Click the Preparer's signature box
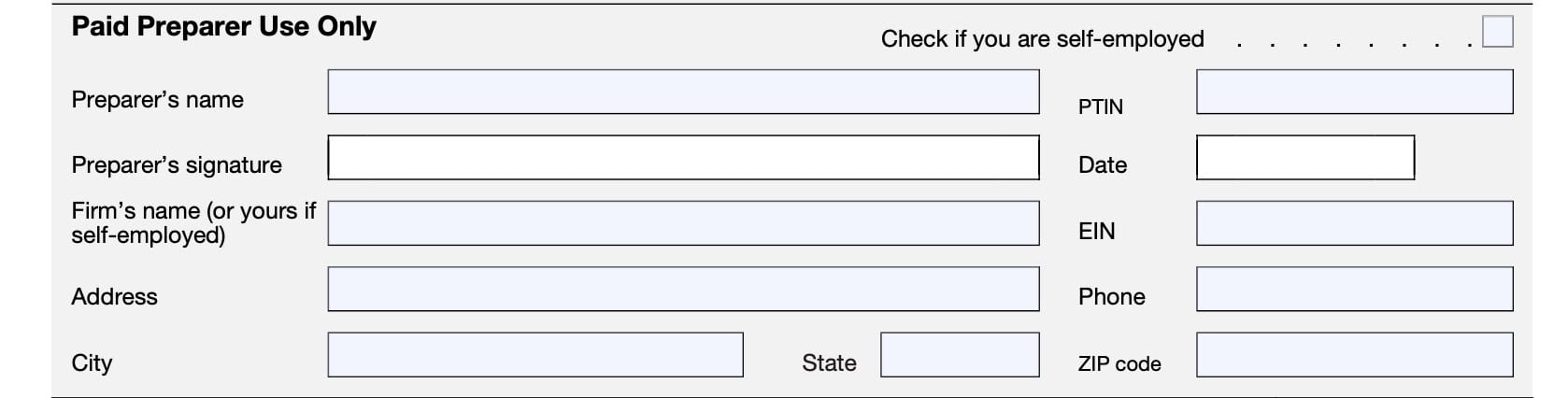Viewport: 1568px width, 398px height. tap(682, 157)
